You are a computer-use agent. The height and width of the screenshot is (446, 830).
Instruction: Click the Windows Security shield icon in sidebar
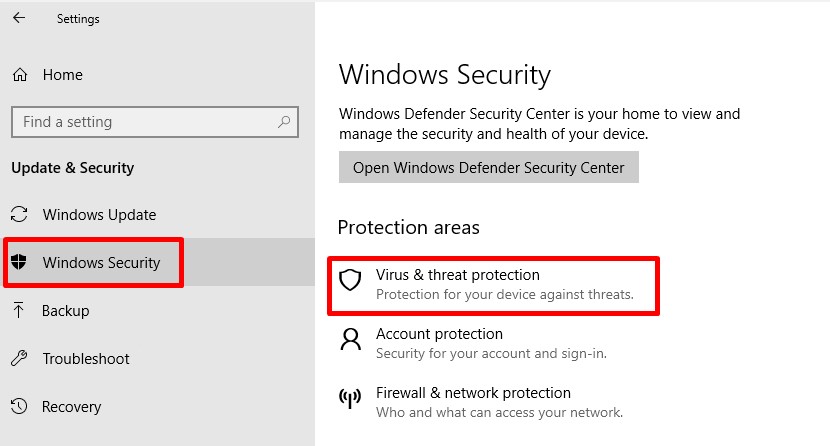pos(19,261)
